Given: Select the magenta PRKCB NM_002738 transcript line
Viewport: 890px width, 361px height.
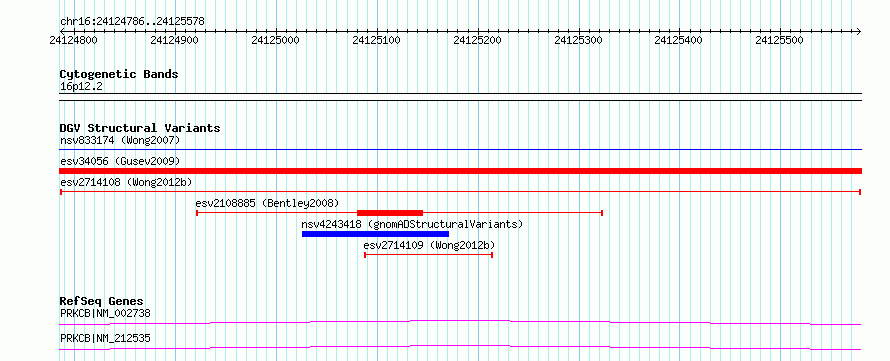Looking at the screenshot, I should click(460, 322).
